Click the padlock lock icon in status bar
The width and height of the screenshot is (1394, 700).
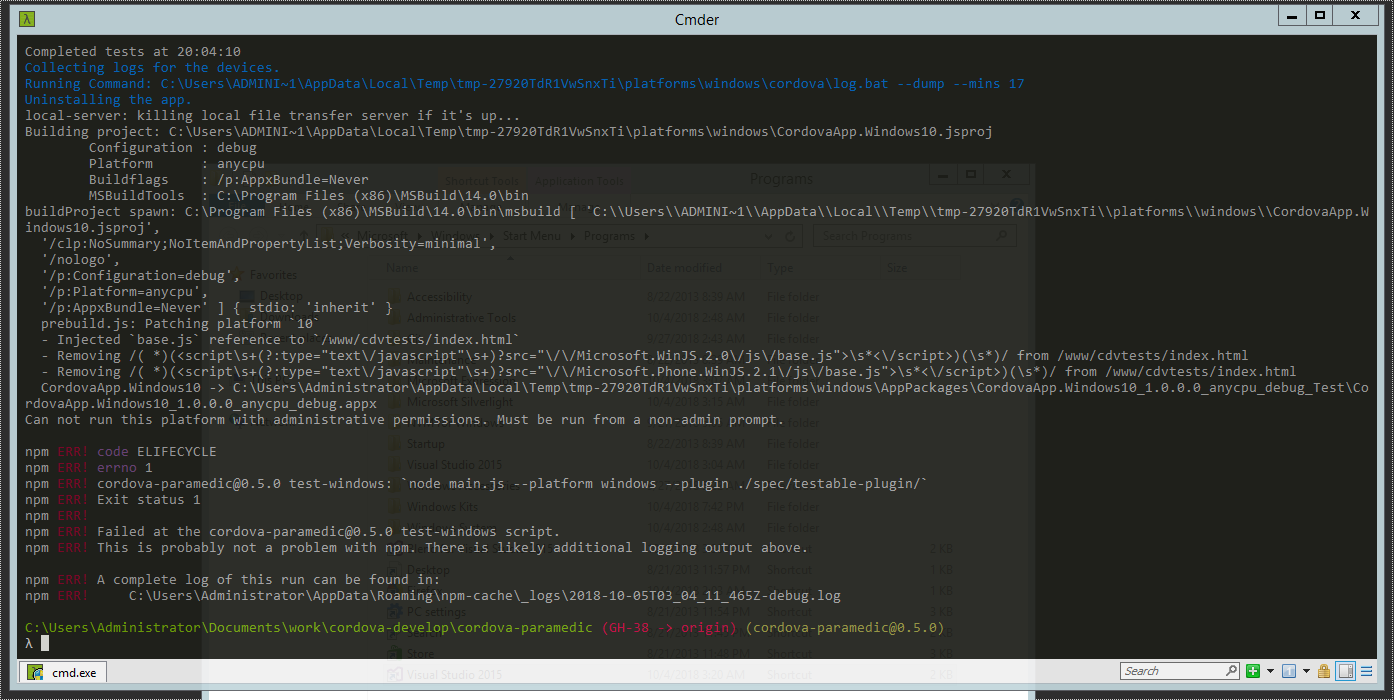[1324, 671]
